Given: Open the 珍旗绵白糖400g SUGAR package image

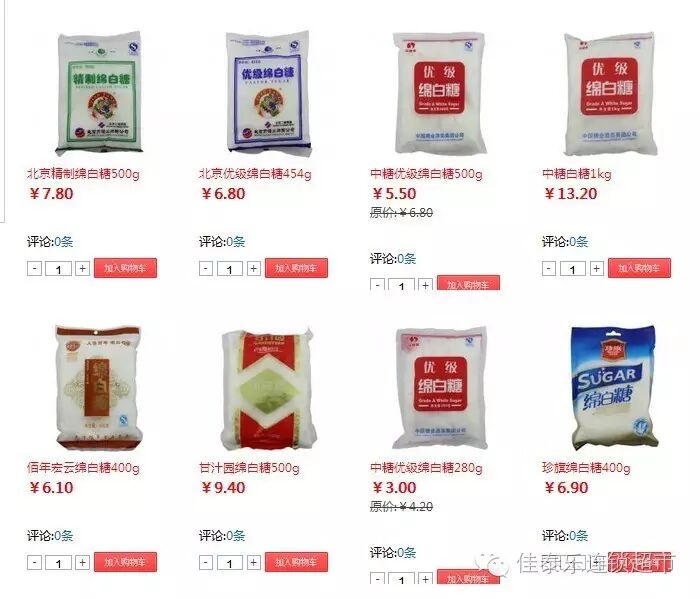Looking at the screenshot, I should click(x=612, y=387).
